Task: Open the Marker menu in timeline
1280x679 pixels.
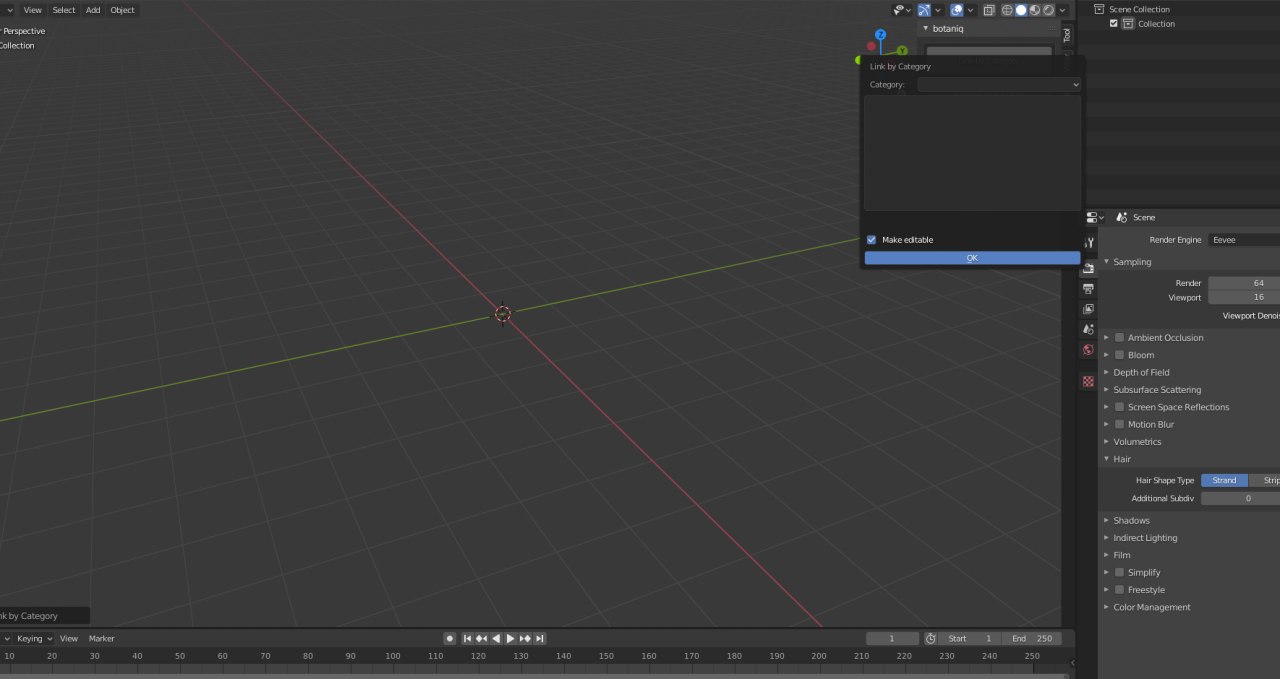Action: [x=102, y=639]
